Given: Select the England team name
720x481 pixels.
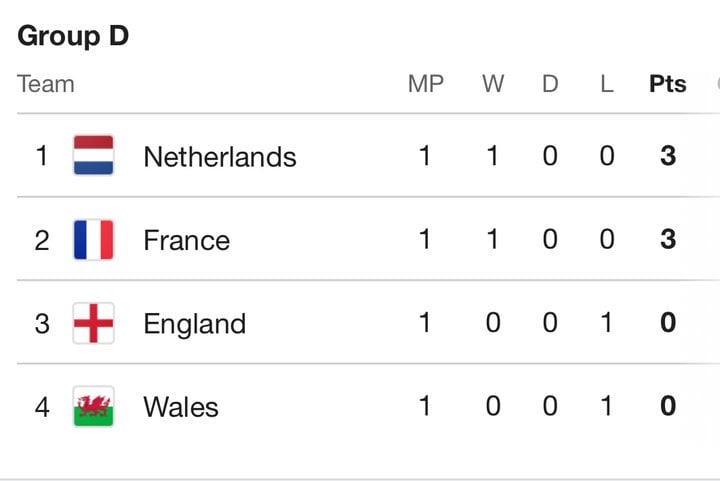Looking at the screenshot, I should (x=195, y=324).
